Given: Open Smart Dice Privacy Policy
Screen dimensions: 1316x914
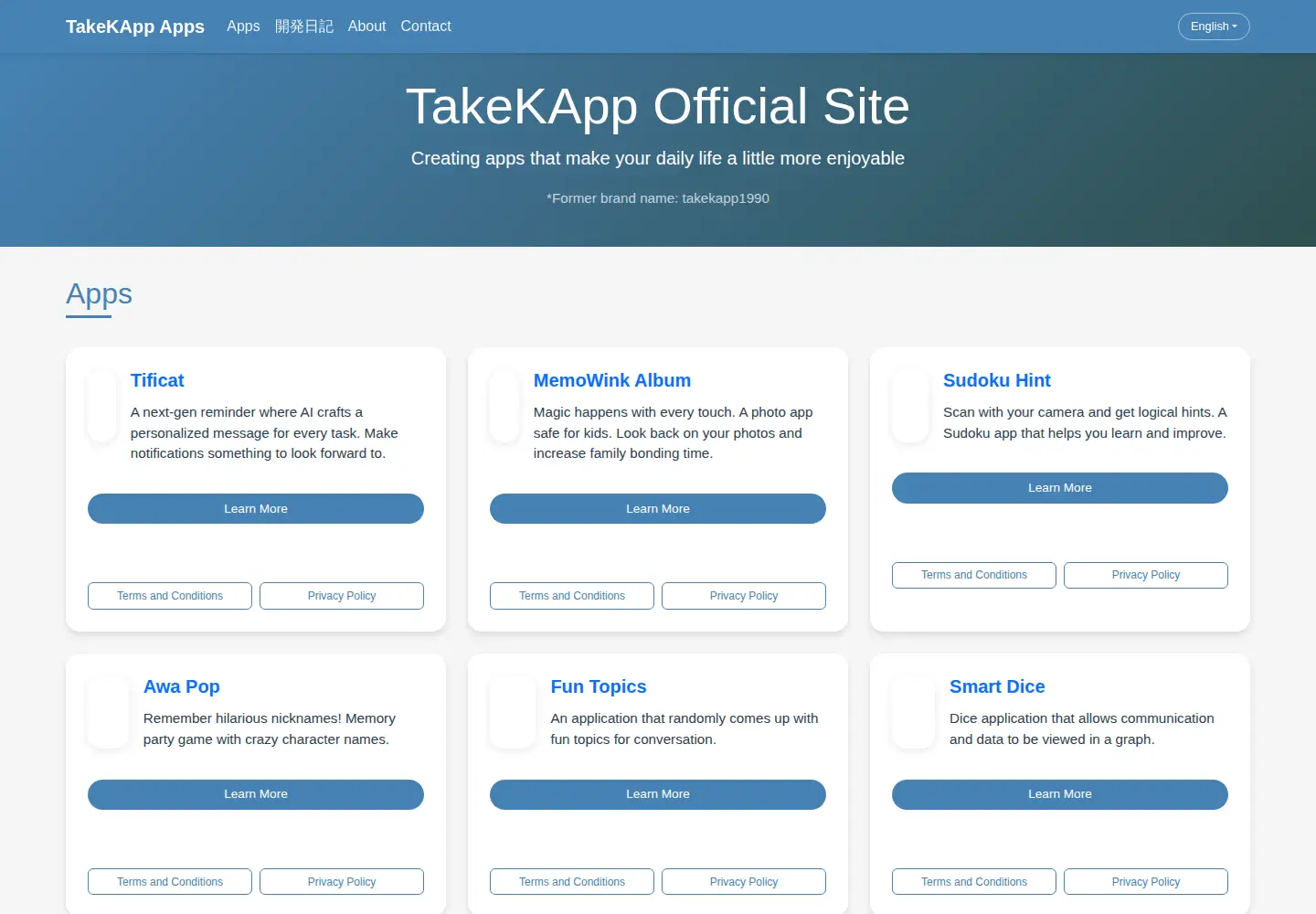Looking at the screenshot, I should pos(1146,882).
